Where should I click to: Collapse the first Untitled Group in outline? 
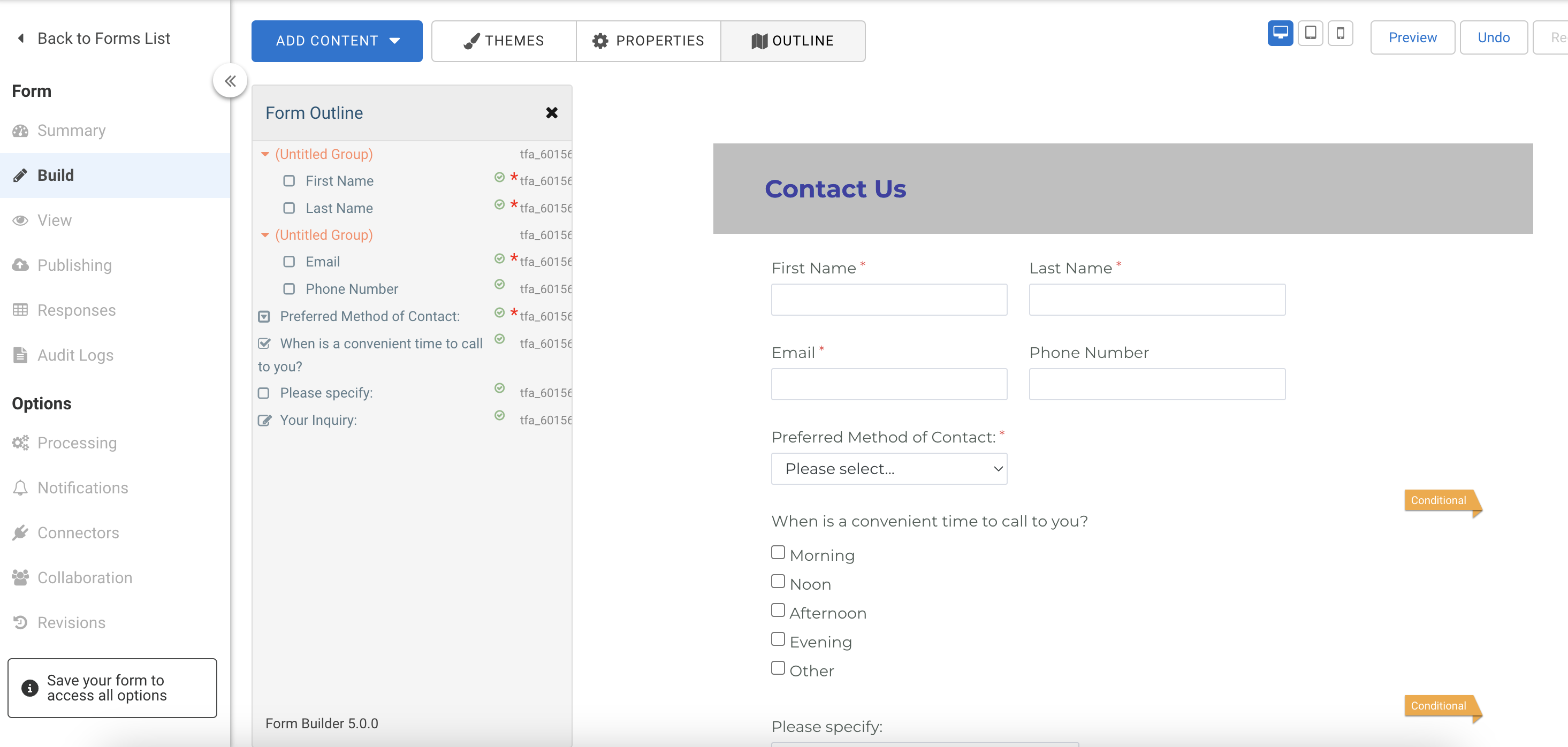coord(265,154)
